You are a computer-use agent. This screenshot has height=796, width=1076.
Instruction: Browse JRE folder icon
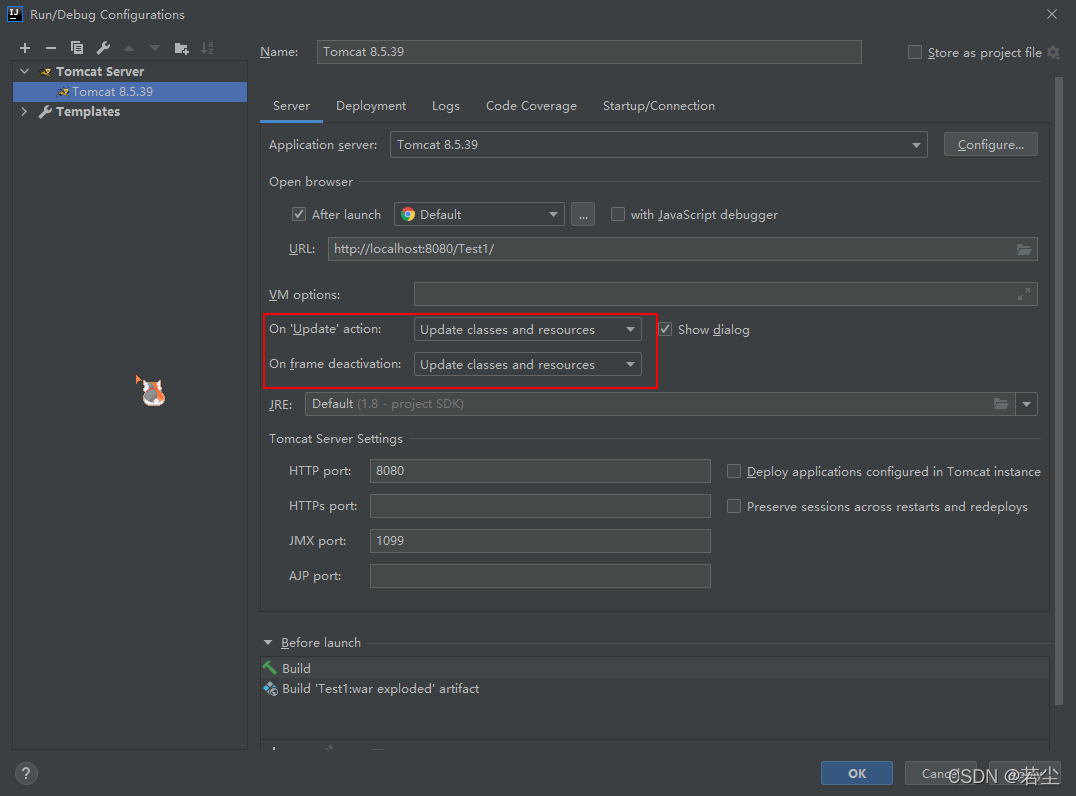point(1001,403)
